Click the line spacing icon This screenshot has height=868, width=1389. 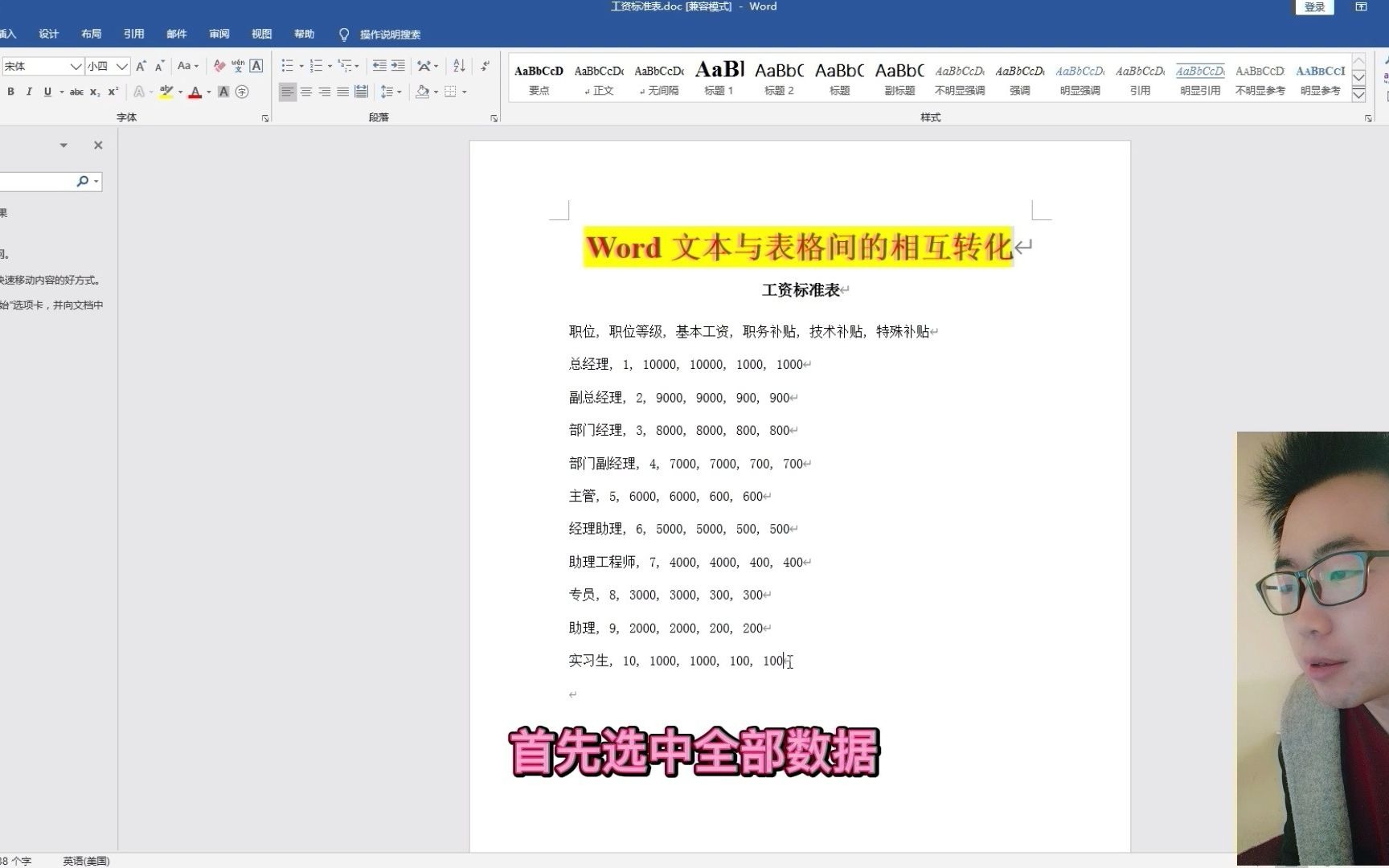pos(387,92)
